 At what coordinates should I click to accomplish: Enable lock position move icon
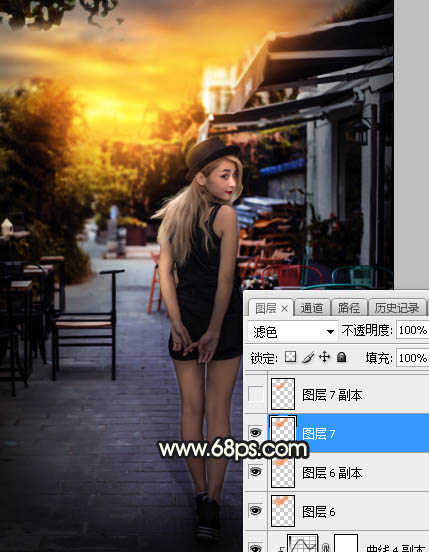click(x=324, y=357)
